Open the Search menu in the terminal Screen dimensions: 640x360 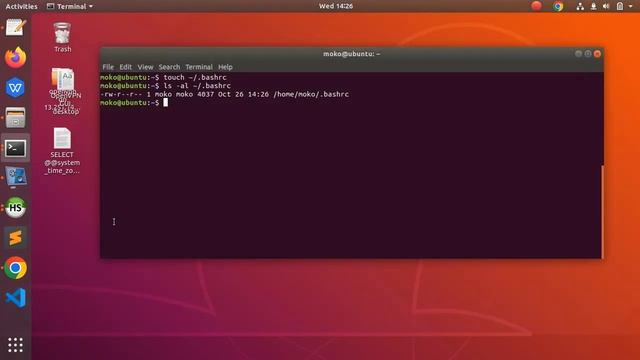[169, 67]
